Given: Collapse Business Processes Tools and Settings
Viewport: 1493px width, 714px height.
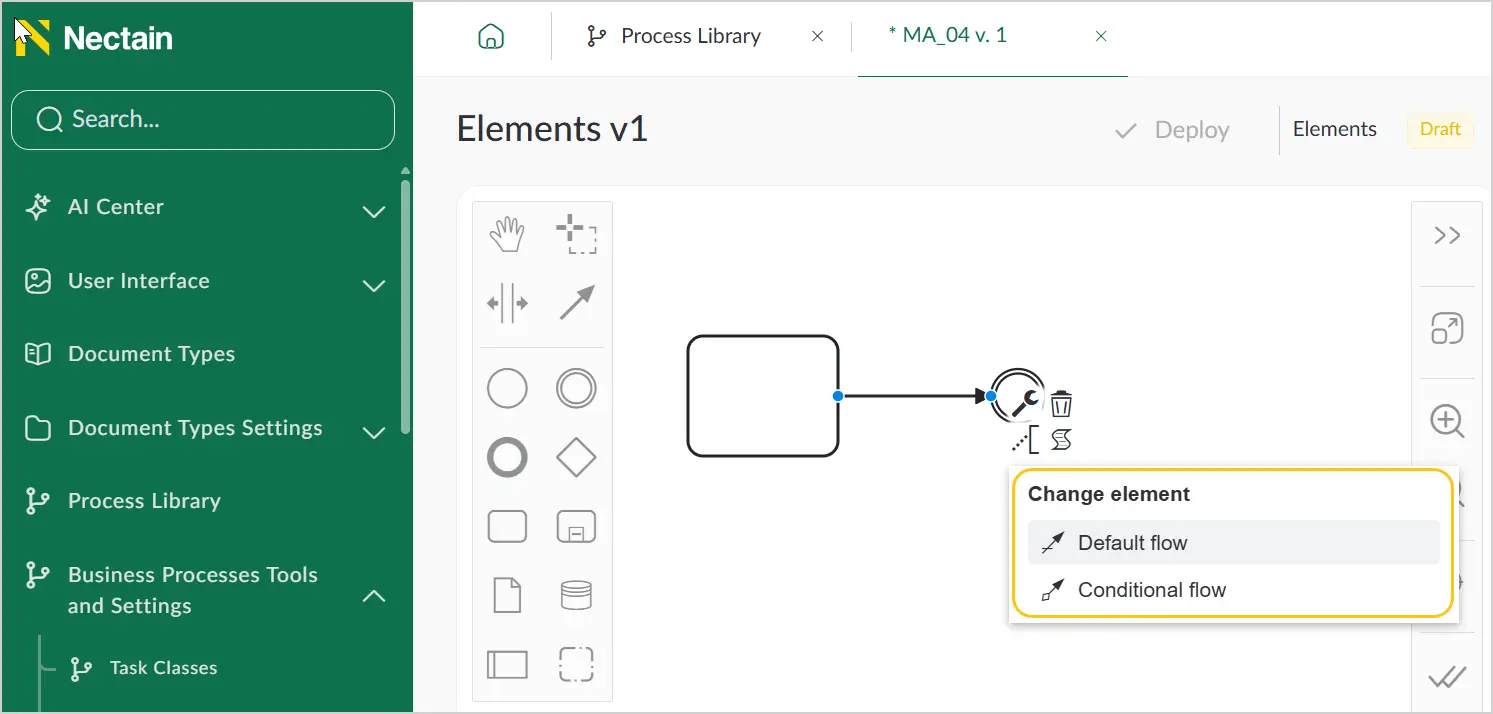Looking at the screenshot, I should pos(374,596).
